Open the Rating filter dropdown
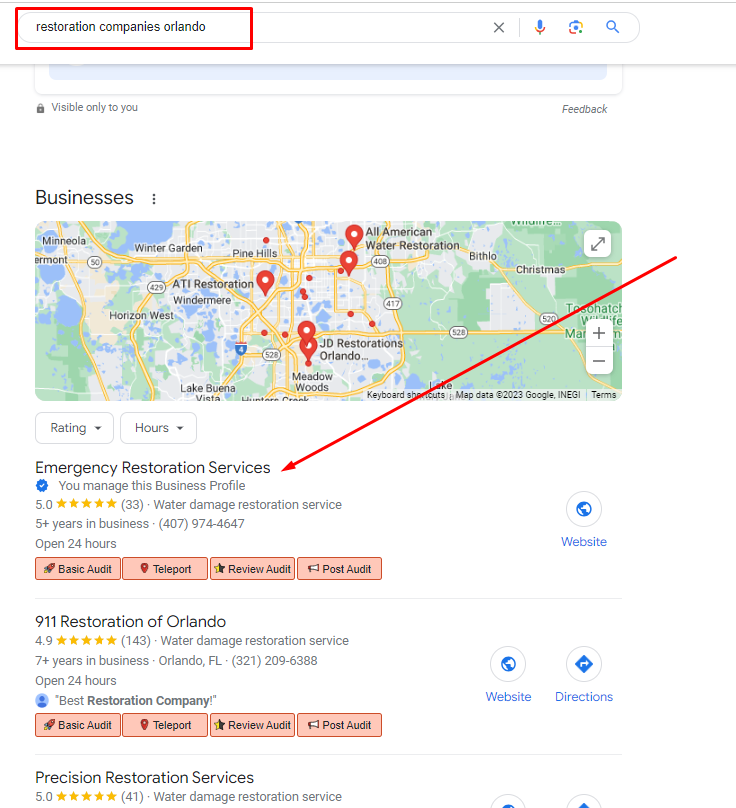This screenshot has height=808, width=736. click(75, 428)
